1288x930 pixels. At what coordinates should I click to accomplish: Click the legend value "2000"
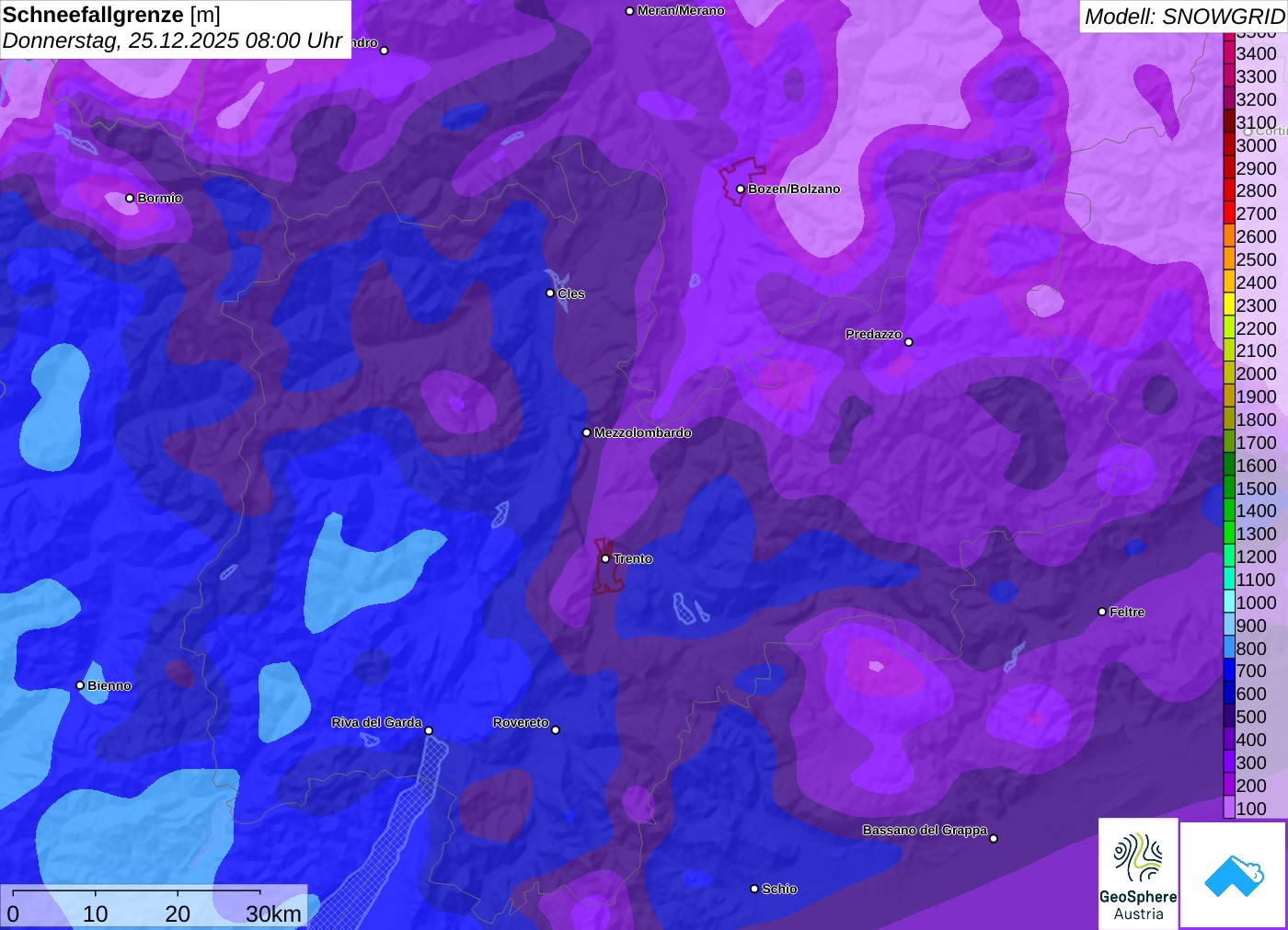click(x=1257, y=373)
